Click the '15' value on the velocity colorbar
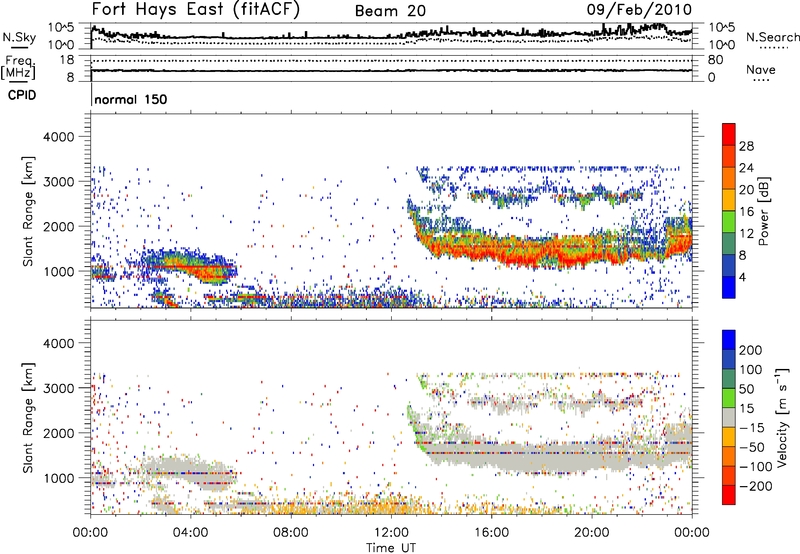The image size is (800, 554). tap(746, 409)
